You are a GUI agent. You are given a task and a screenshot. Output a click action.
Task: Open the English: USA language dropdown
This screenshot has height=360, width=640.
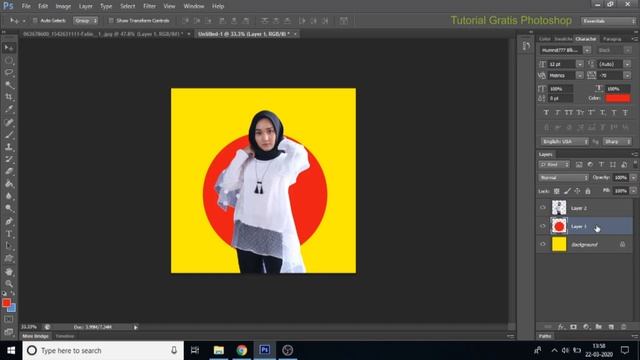point(564,142)
